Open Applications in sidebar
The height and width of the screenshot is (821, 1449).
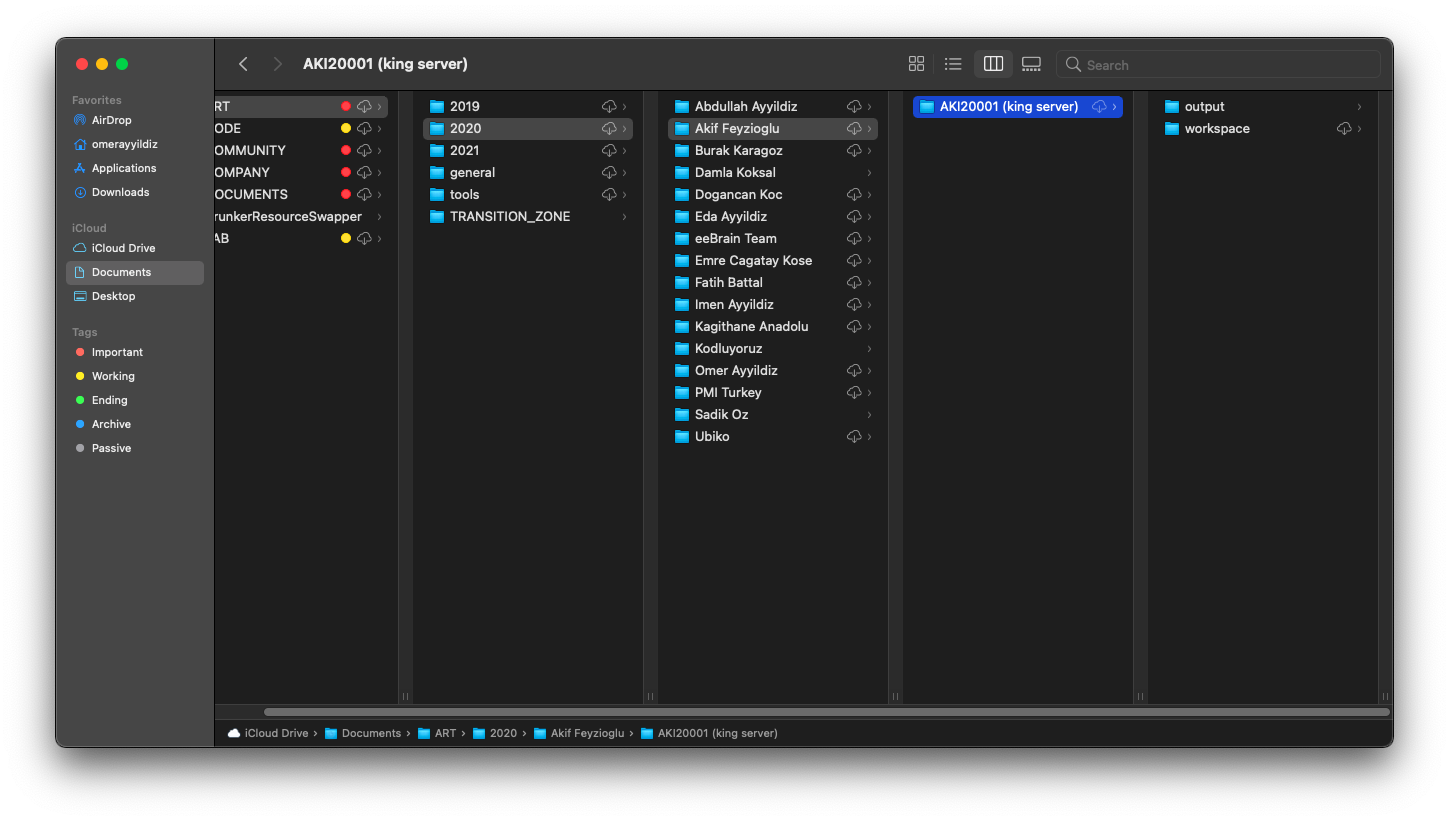click(x=135, y=168)
